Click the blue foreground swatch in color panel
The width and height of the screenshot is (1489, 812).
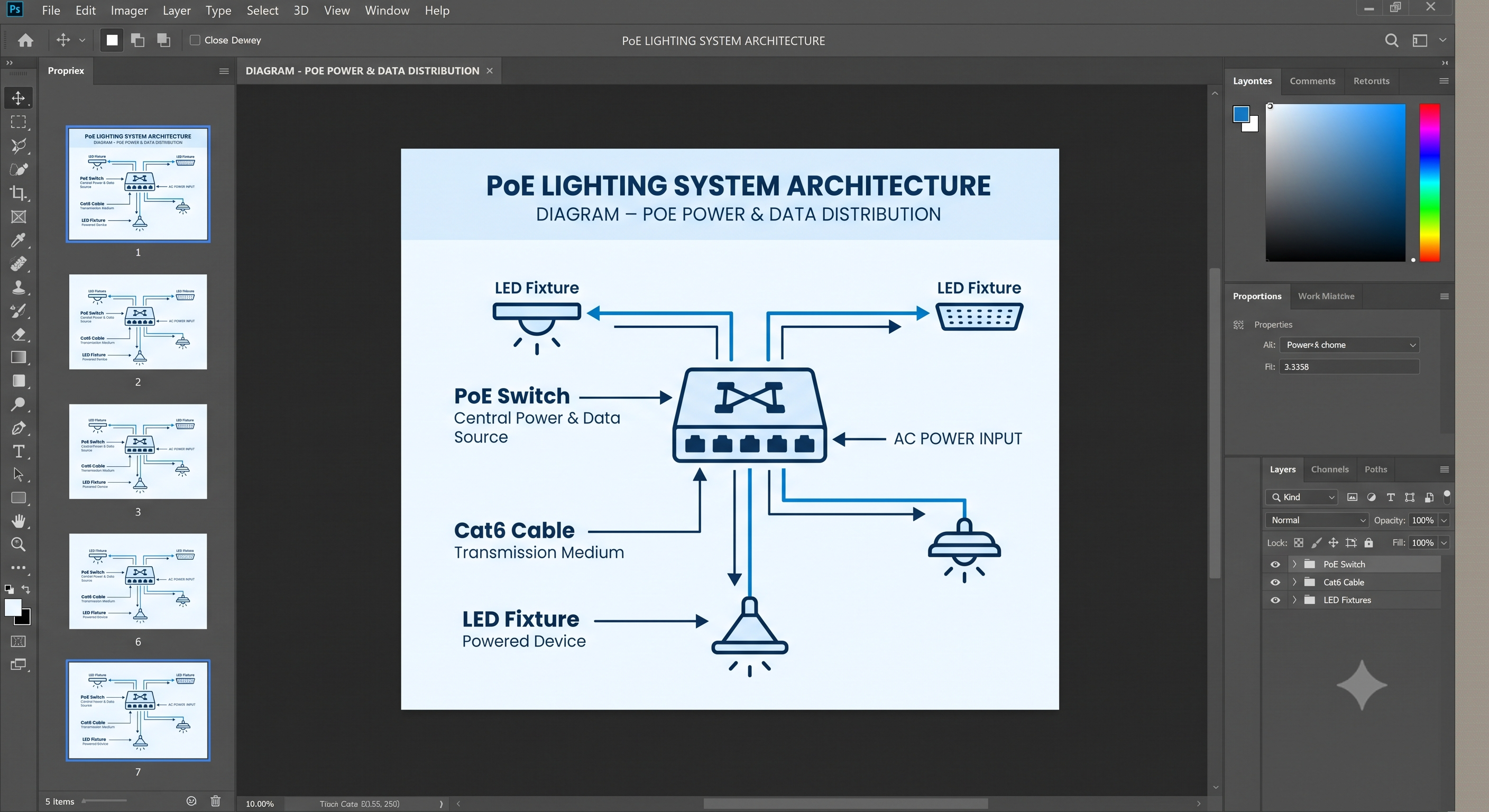[x=1240, y=114]
